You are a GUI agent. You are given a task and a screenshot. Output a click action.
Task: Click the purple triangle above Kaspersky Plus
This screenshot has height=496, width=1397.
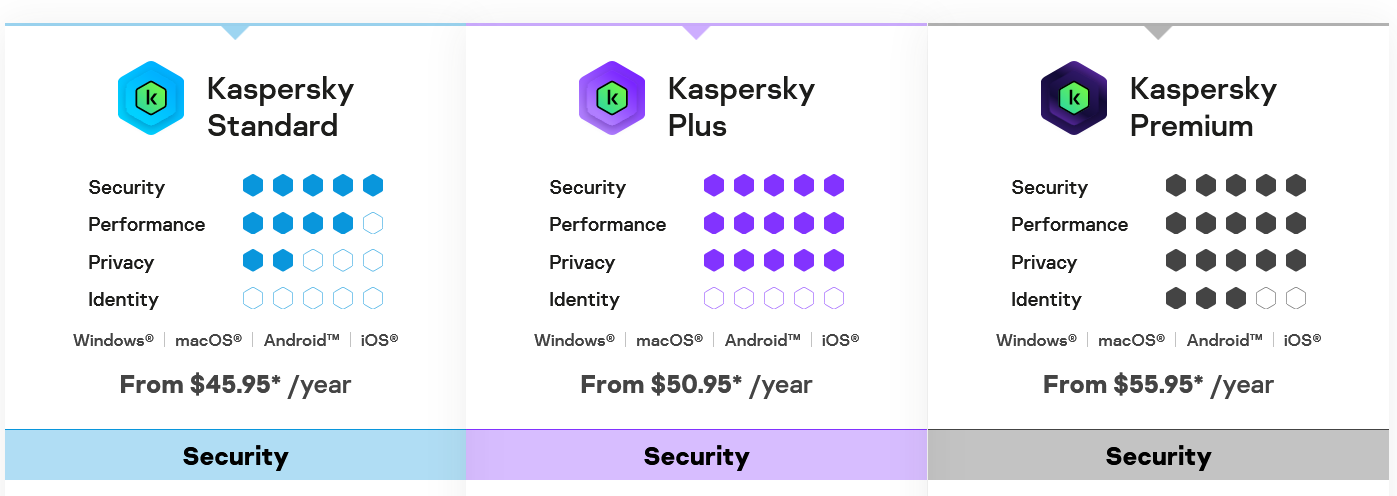[696, 32]
